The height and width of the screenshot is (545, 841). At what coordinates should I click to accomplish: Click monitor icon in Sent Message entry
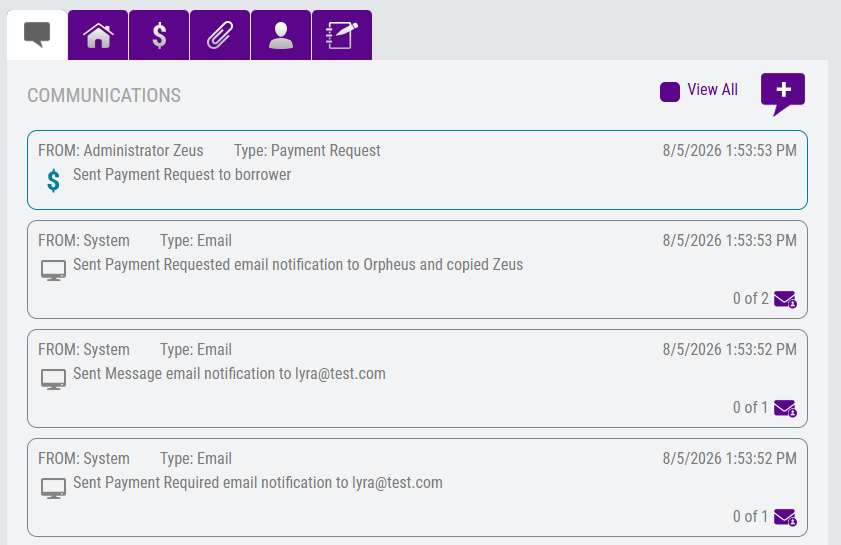tap(54, 379)
